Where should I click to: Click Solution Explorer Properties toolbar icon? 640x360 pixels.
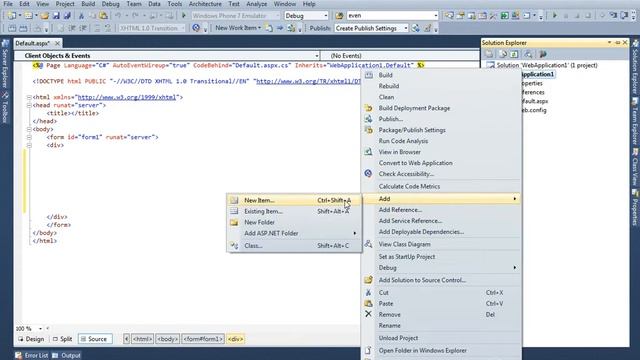point(489,54)
